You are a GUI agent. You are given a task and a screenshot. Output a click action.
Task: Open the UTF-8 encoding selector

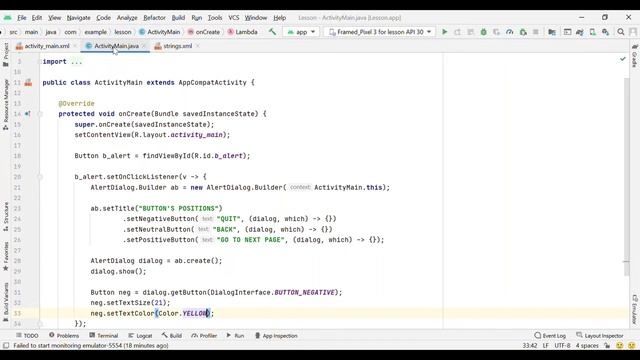click(x=562, y=346)
